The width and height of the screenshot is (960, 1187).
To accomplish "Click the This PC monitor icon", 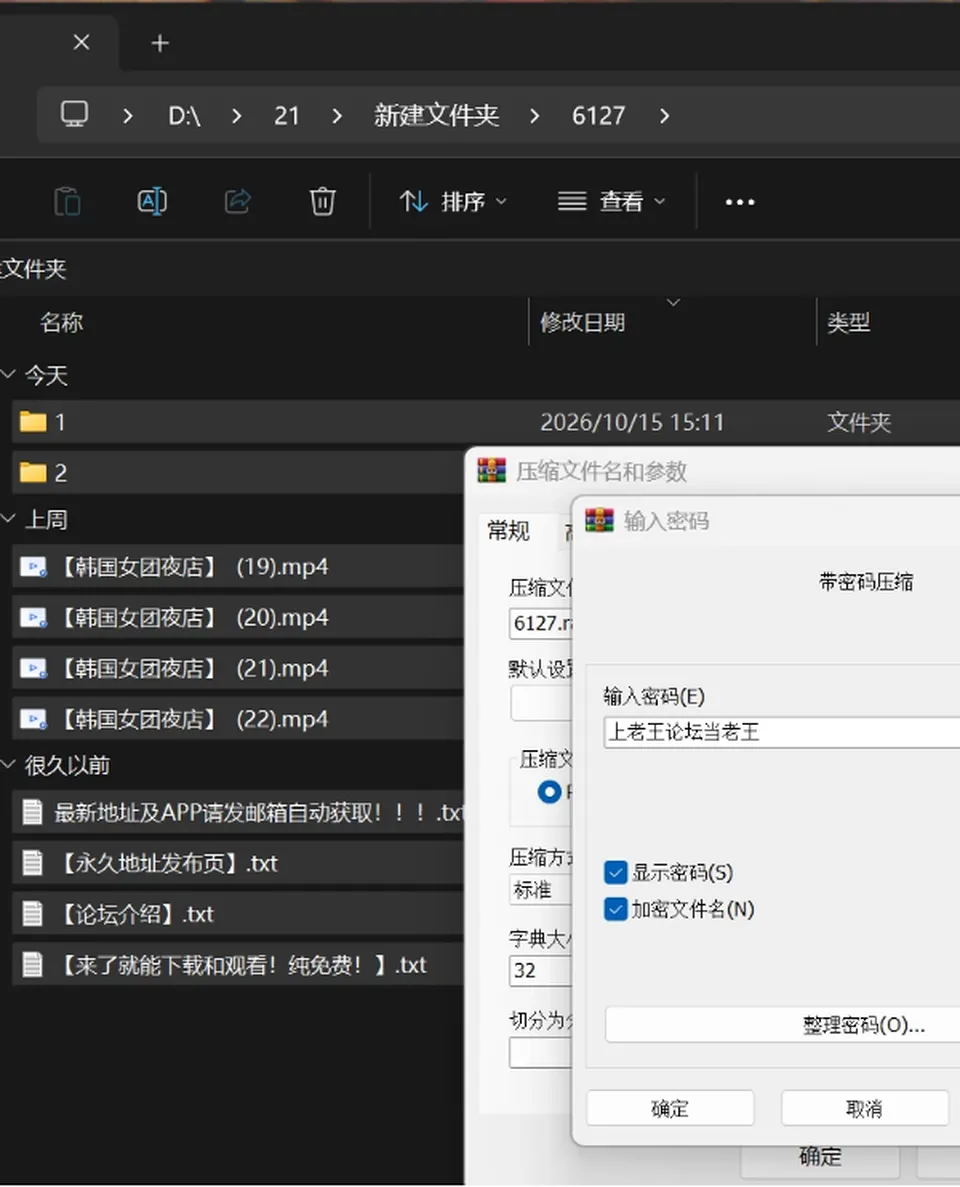I will point(74,114).
